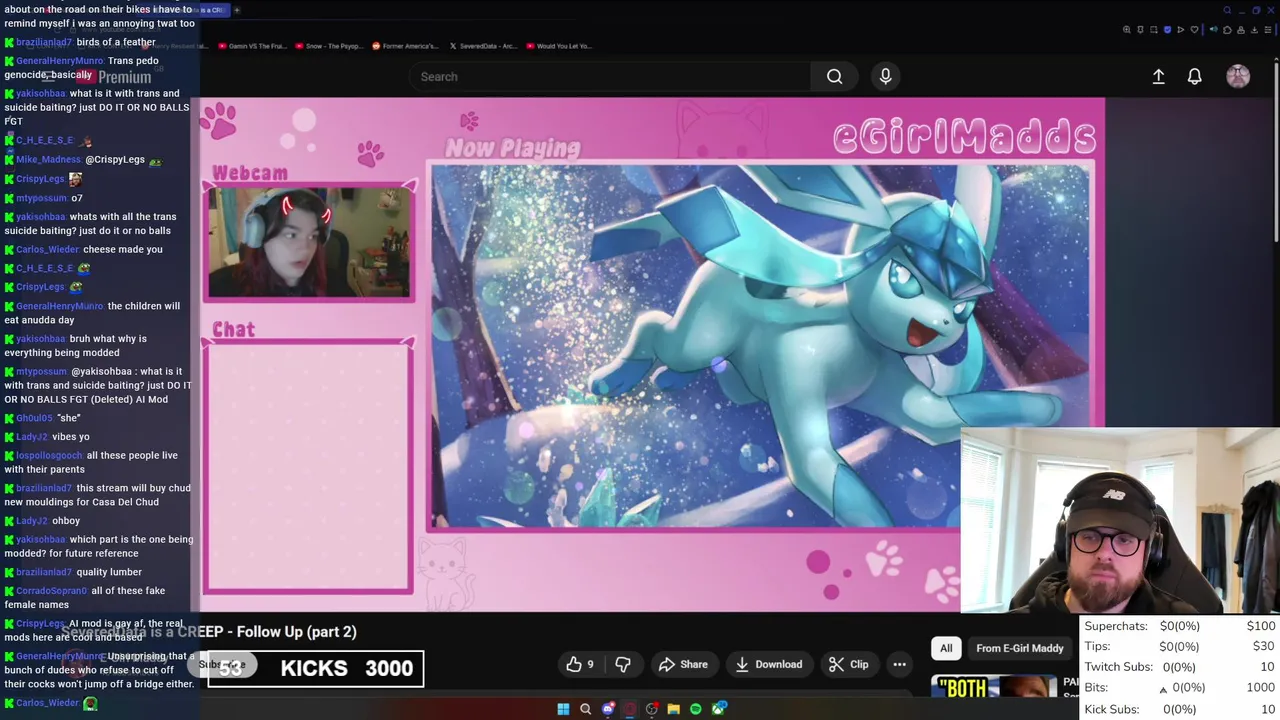The height and width of the screenshot is (720, 1280).
Task: Open the "BOTH" recommended video thumbnail
Action: [x=994, y=687]
